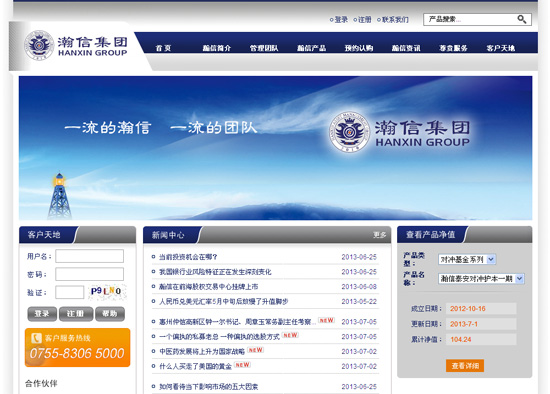Open 瀚信产品 in the navigation bar
This screenshot has height=394, width=550.
coord(311,48)
